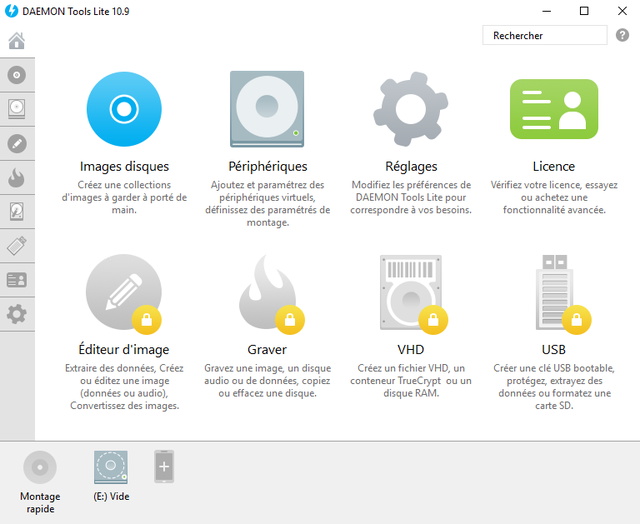640x524 pixels.
Task: Open Images disques from the sidebar disc icon
Action: point(17,75)
